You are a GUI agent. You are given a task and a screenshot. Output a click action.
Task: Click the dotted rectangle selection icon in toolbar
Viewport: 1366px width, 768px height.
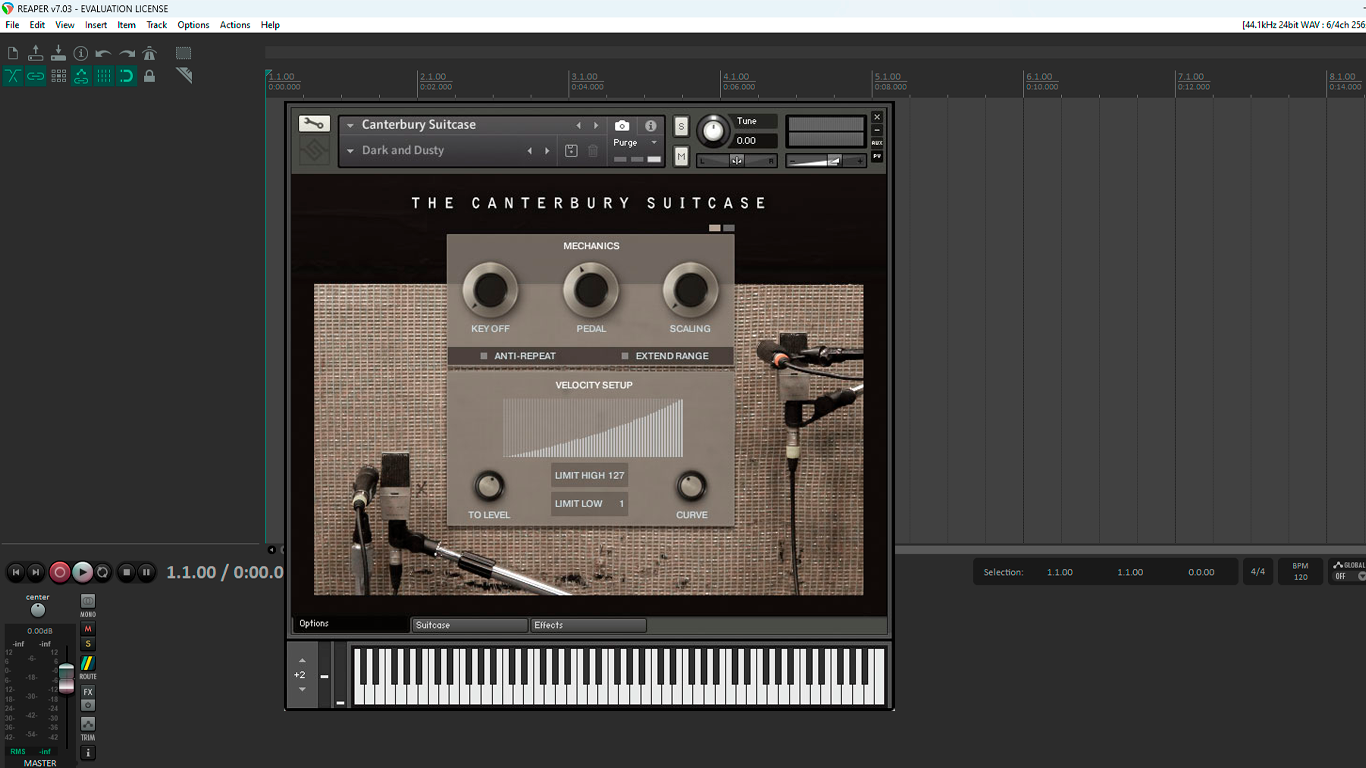tap(184, 53)
